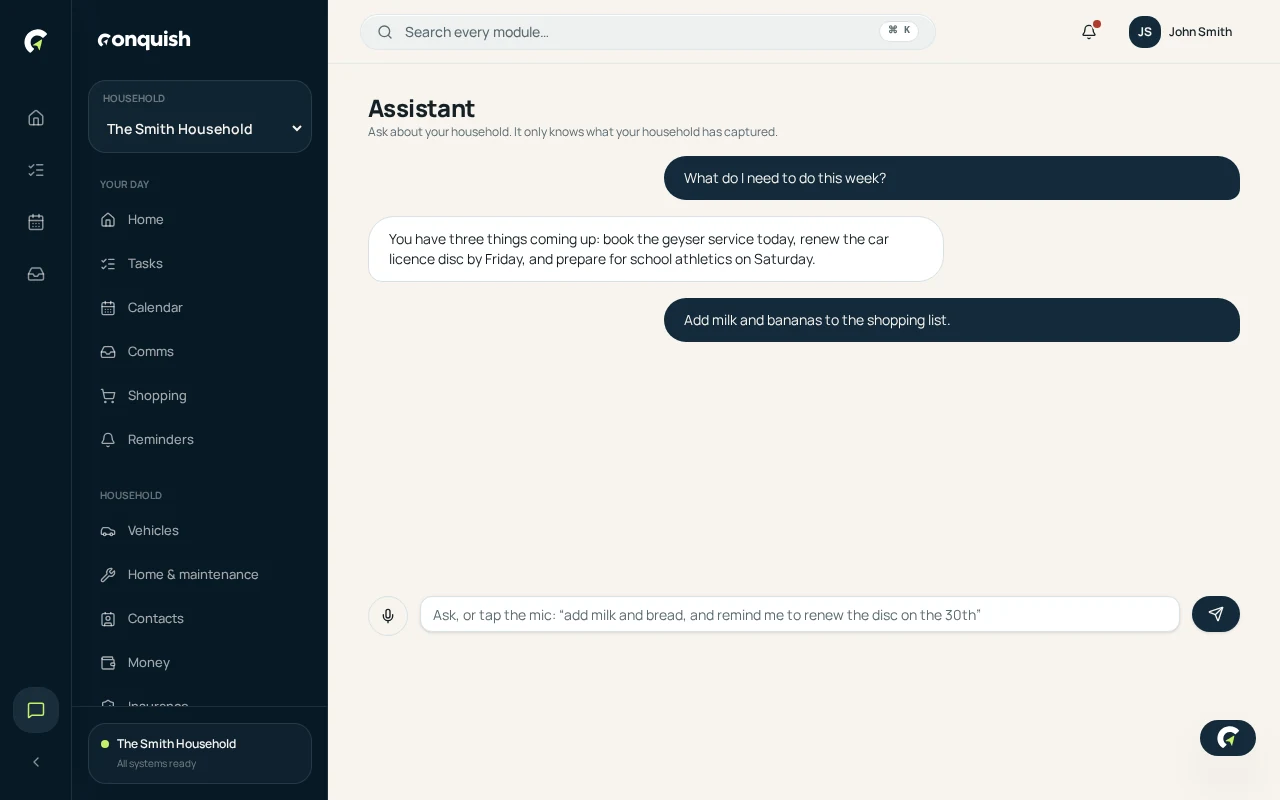This screenshot has width=1280, height=800.
Task: Click The Smith Household status card
Action: pos(200,754)
